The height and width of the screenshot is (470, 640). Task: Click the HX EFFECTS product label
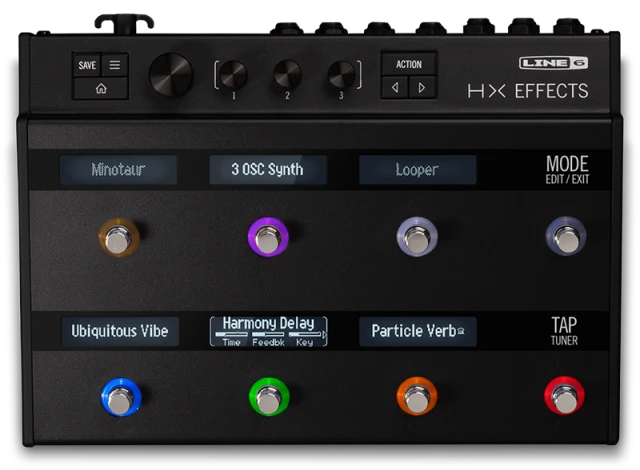[x=528, y=91]
